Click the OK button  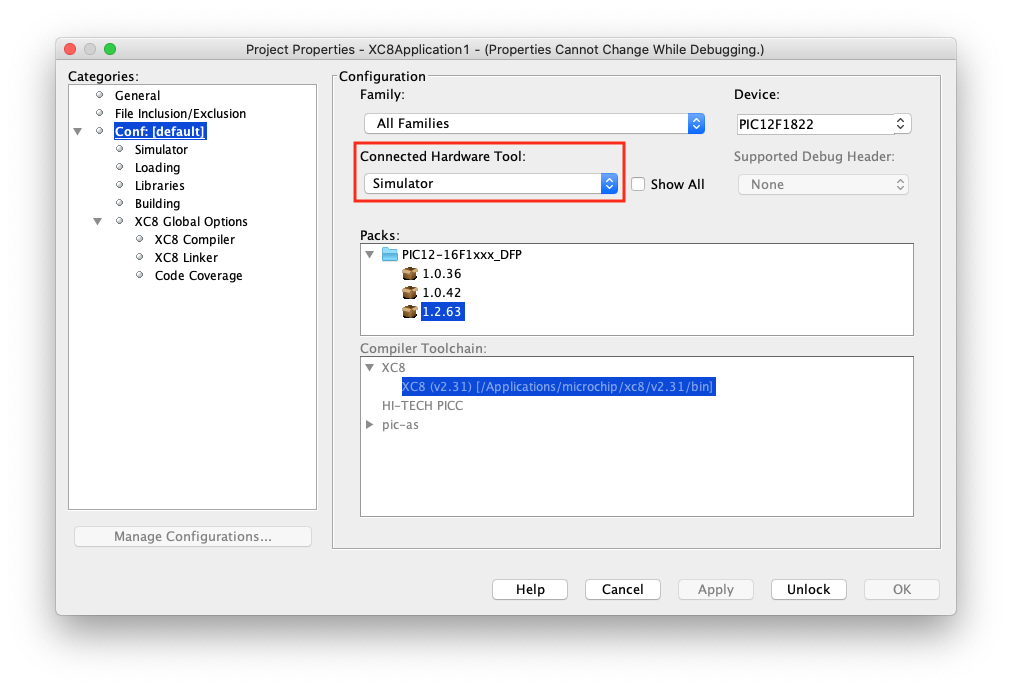(x=902, y=589)
